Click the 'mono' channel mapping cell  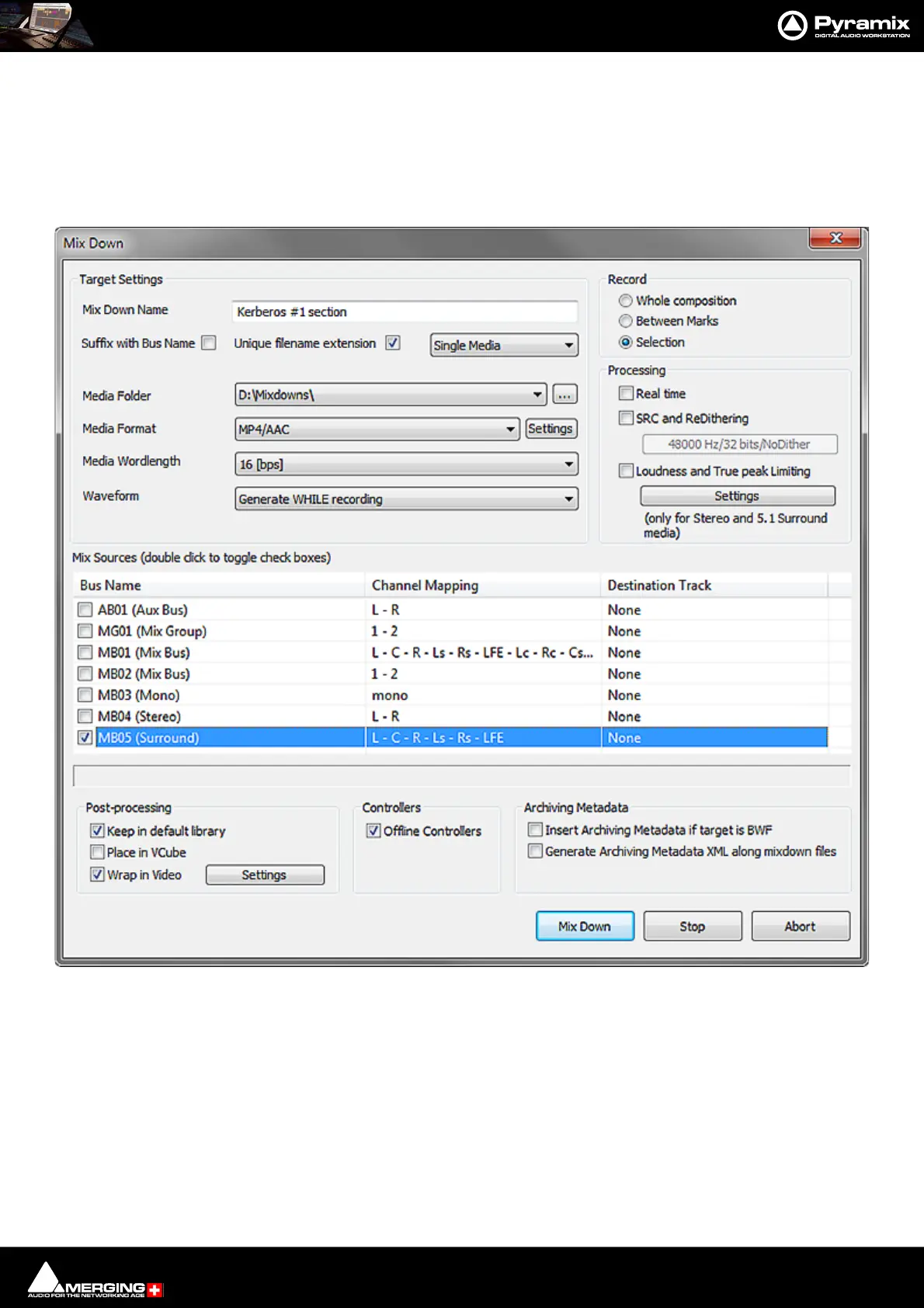[x=390, y=695]
